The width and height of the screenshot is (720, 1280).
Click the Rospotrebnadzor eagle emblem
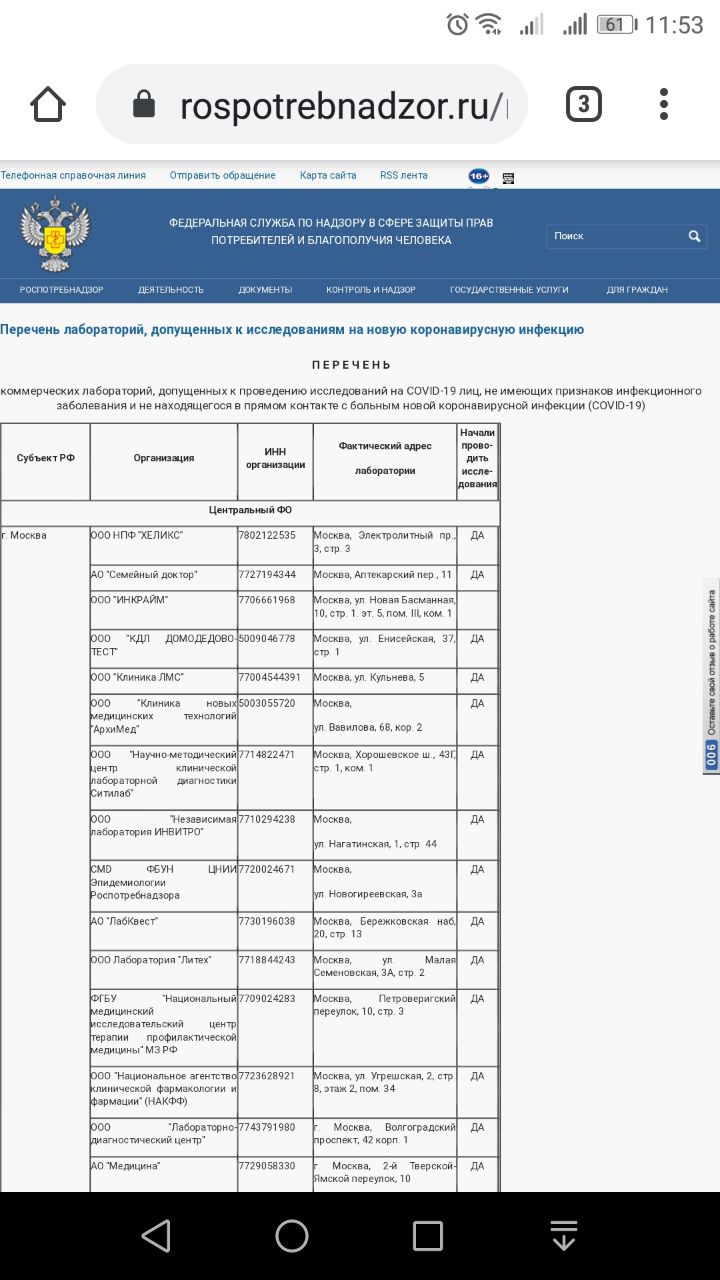point(55,234)
